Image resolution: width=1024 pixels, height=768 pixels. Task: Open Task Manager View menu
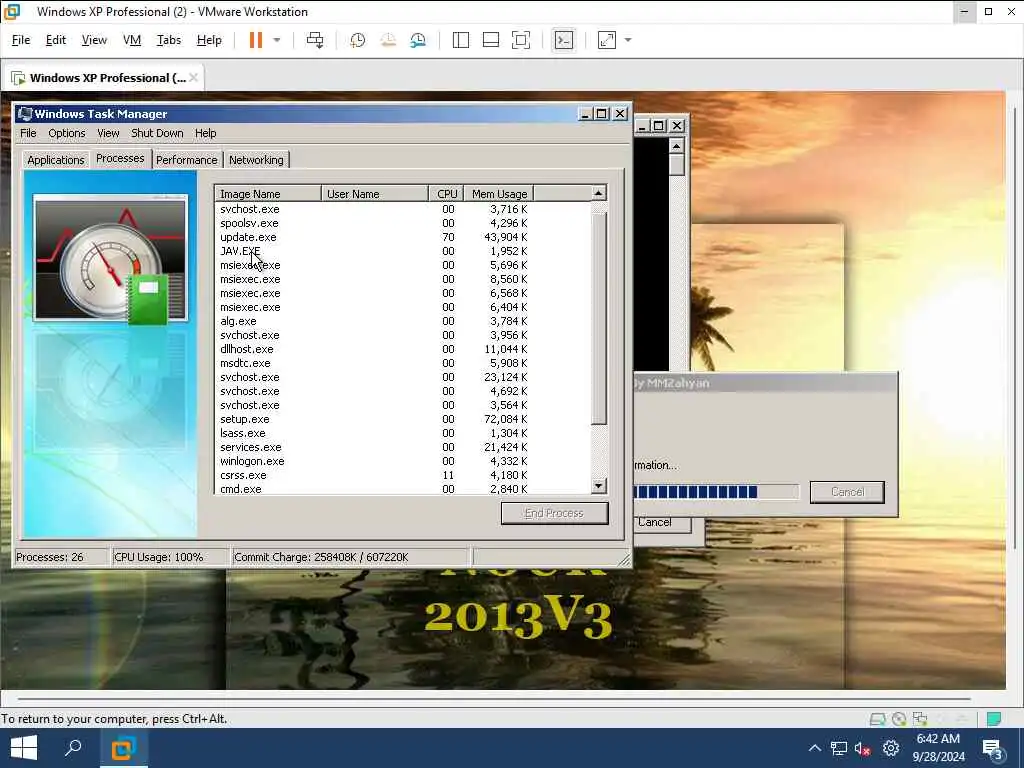[x=108, y=133]
